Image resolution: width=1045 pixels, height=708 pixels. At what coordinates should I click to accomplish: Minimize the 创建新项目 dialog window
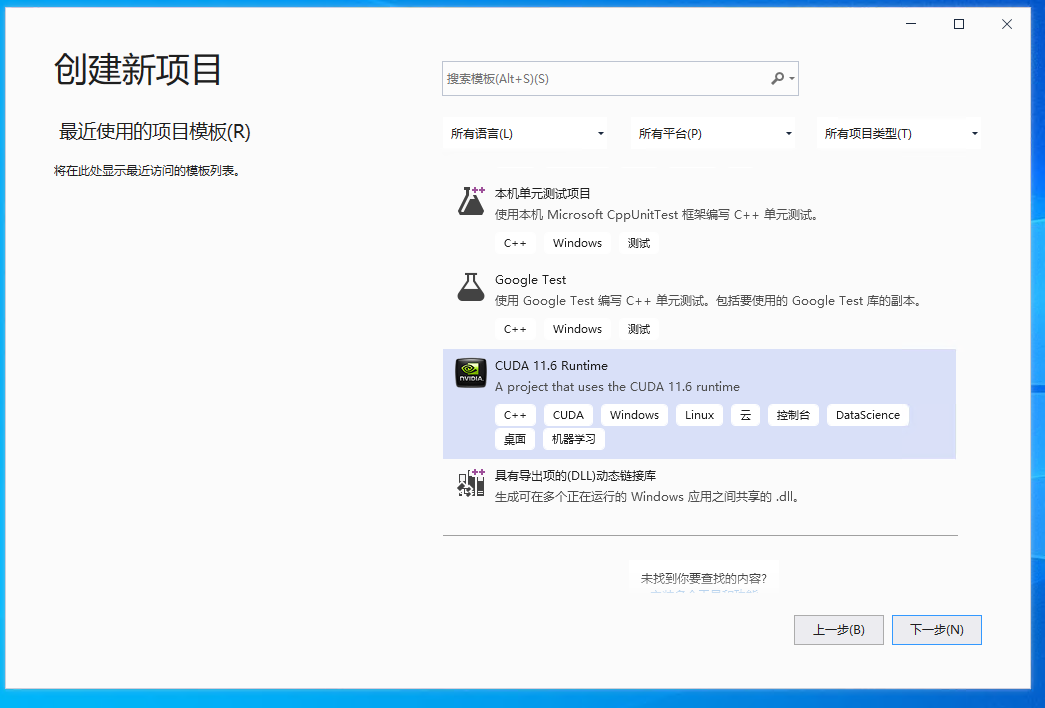coord(911,24)
